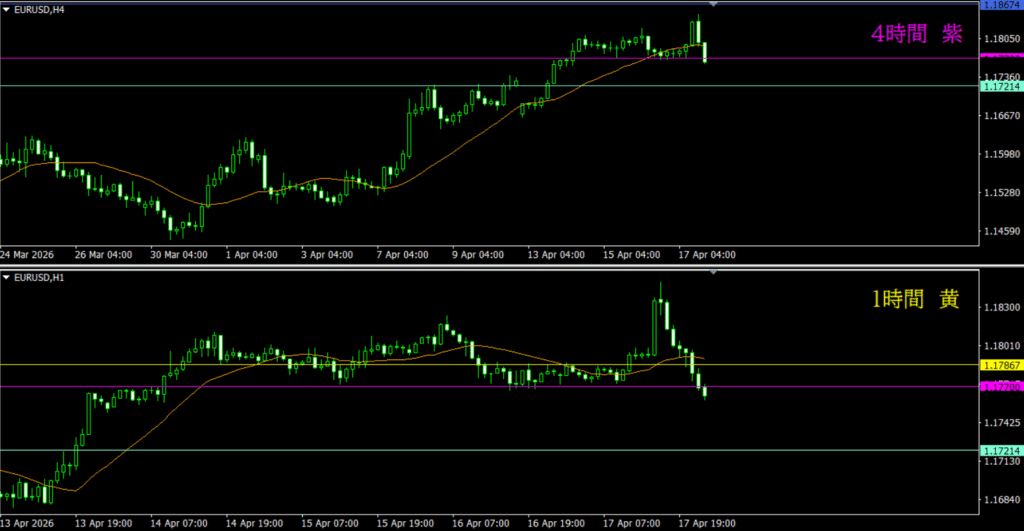Click '7 Apr 04:00' on H4 time axis
1024x531 pixels.
click(403, 255)
